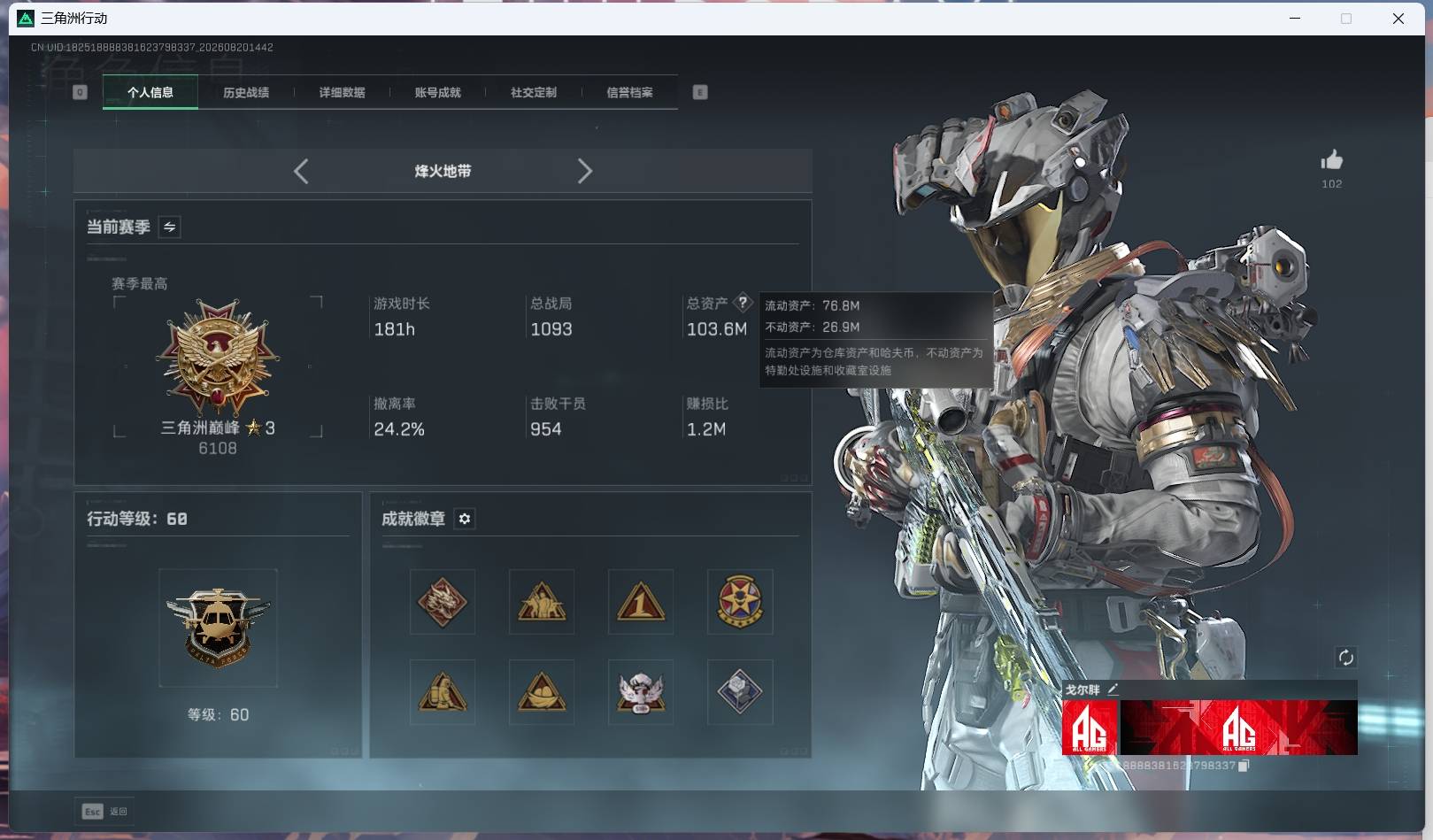1433x840 pixels.
Task: Click the 等级：60 text under badge
Action: point(218,714)
